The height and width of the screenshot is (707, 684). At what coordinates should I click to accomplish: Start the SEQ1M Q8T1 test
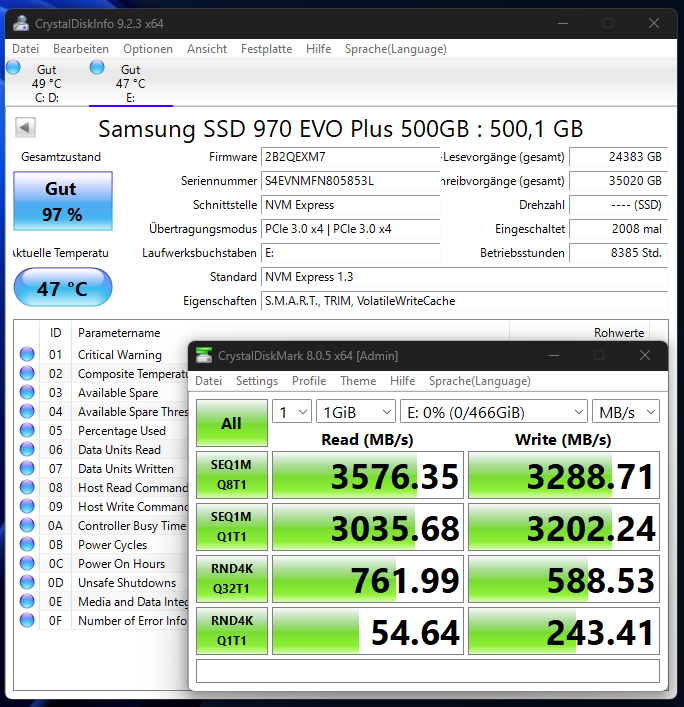[x=232, y=475]
